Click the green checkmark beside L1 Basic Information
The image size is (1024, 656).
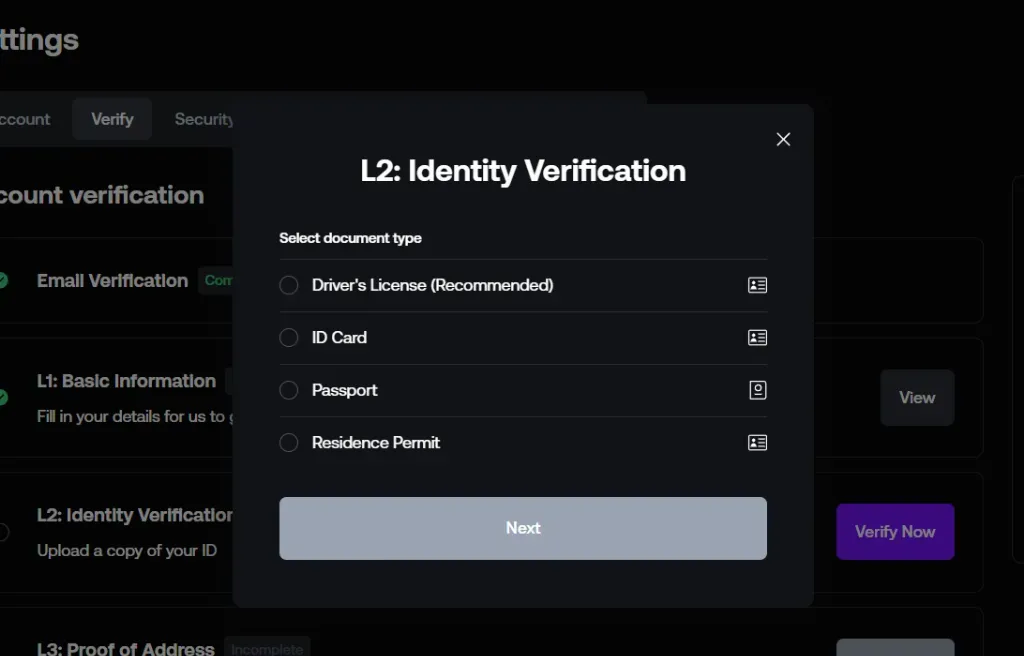click(2, 398)
